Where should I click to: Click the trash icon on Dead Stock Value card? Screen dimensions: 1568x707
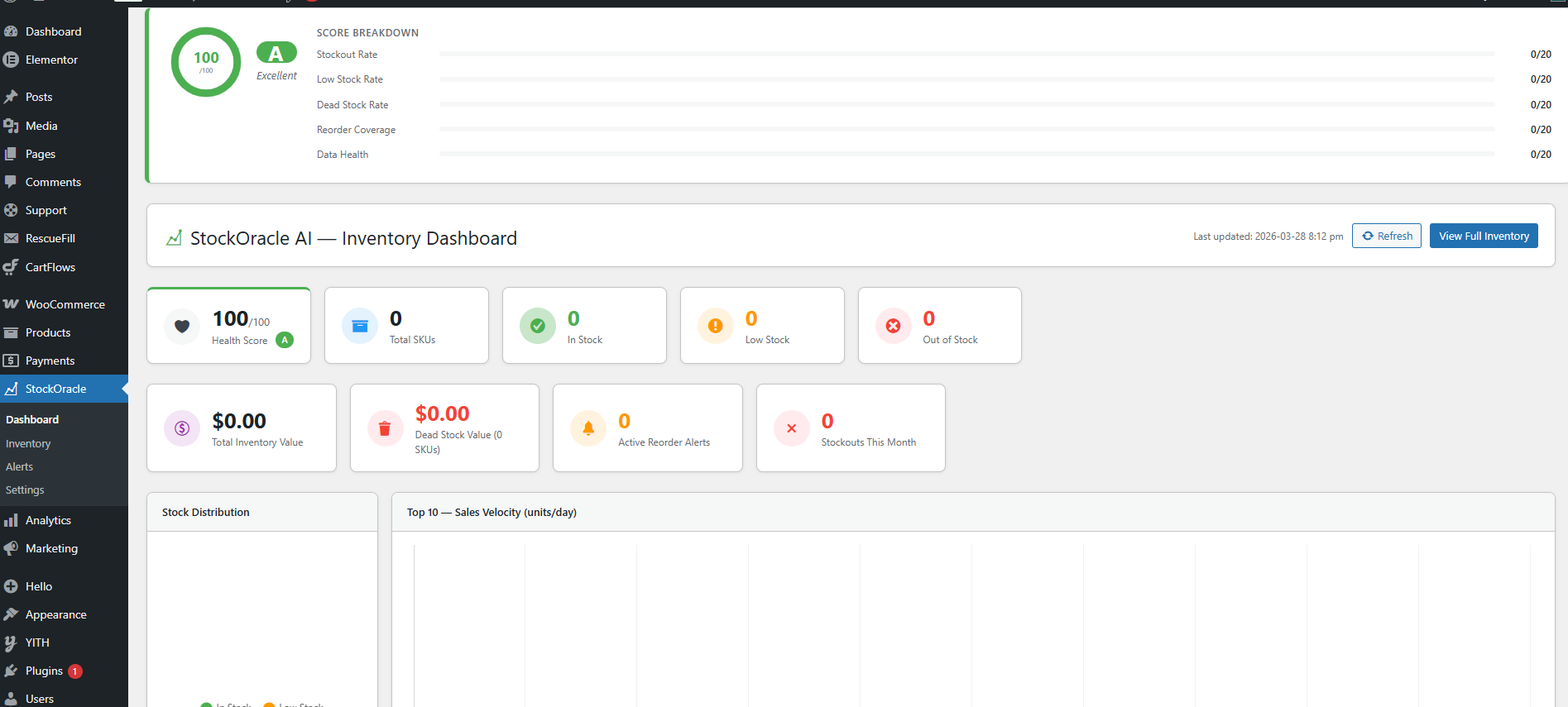[x=385, y=428]
